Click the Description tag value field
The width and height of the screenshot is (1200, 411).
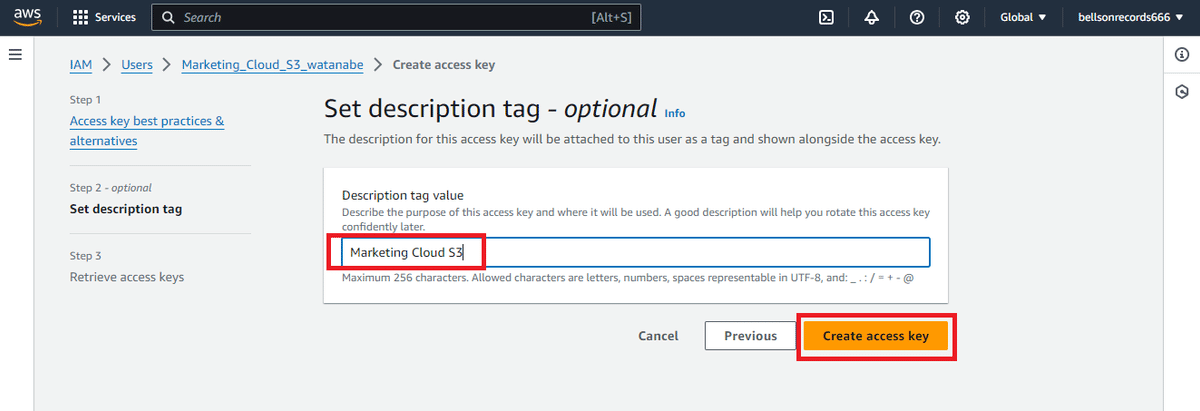636,252
